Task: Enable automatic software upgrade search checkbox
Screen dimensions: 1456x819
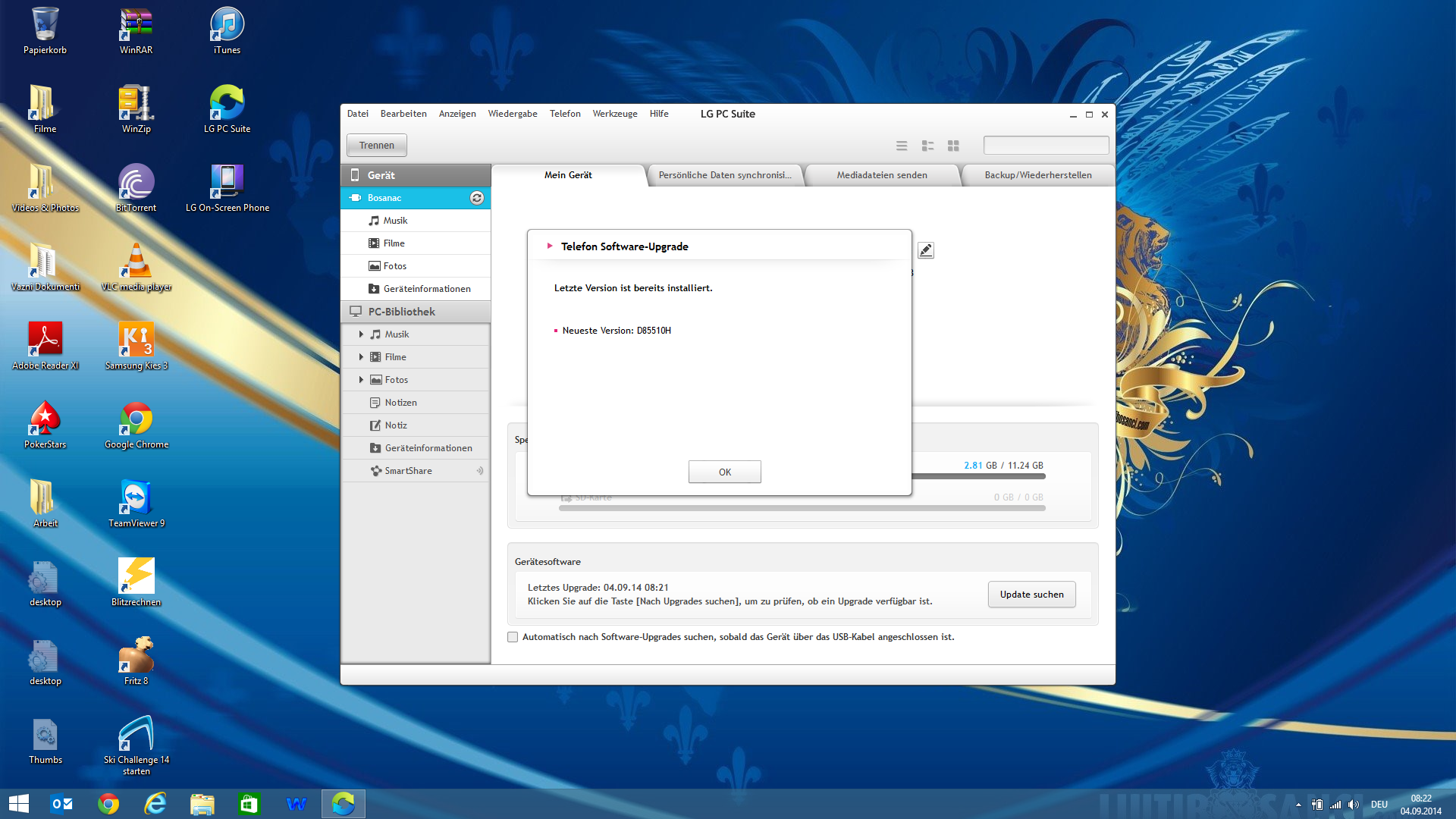Action: point(513,637)
